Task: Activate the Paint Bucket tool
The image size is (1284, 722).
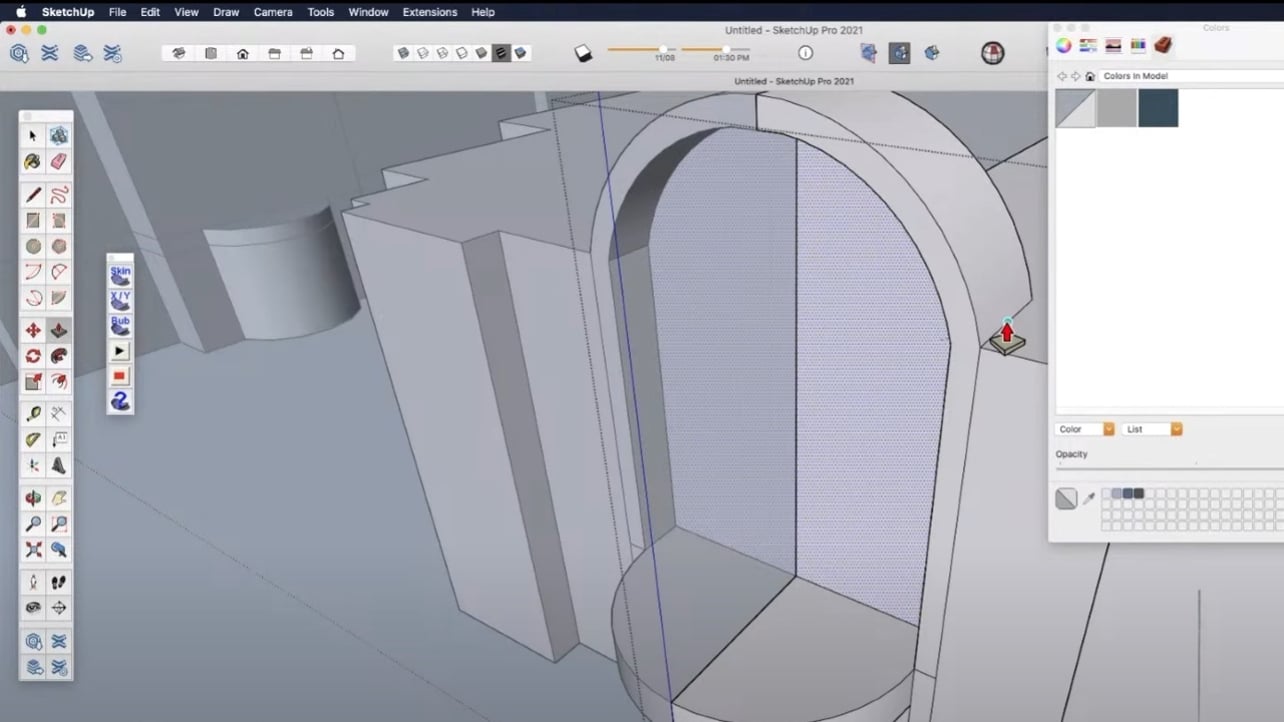Action: (x=32, y=161)
